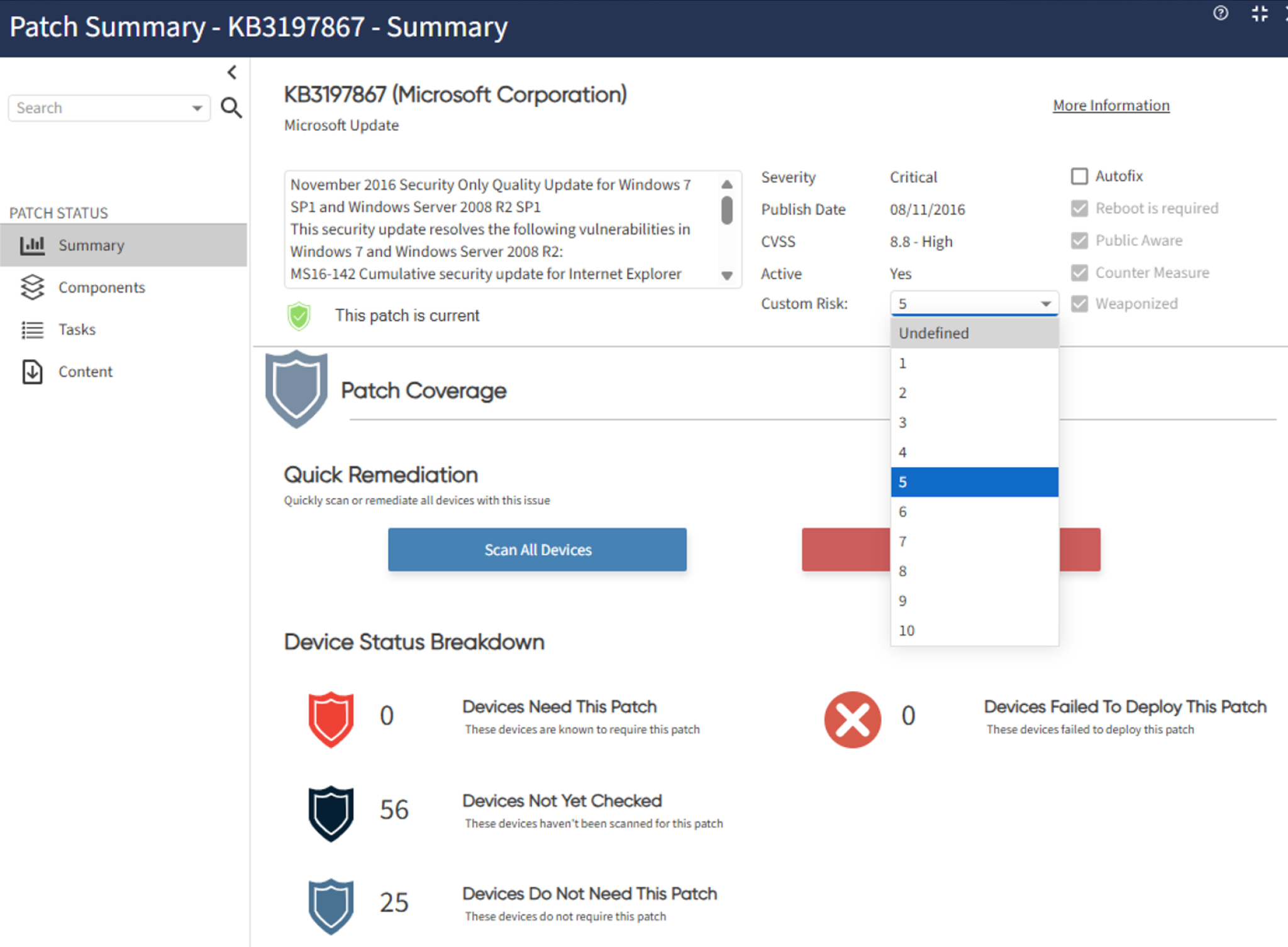Click the red remediation button
Screen dimensions: 1288x947
(x=845, y=550)
